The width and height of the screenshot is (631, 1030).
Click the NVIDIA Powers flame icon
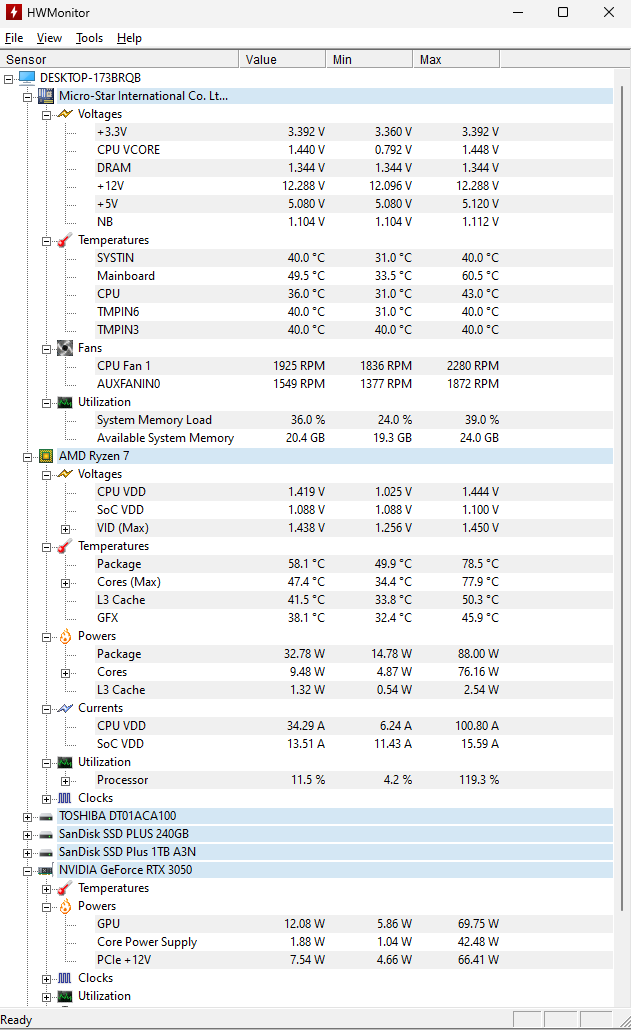65,907
